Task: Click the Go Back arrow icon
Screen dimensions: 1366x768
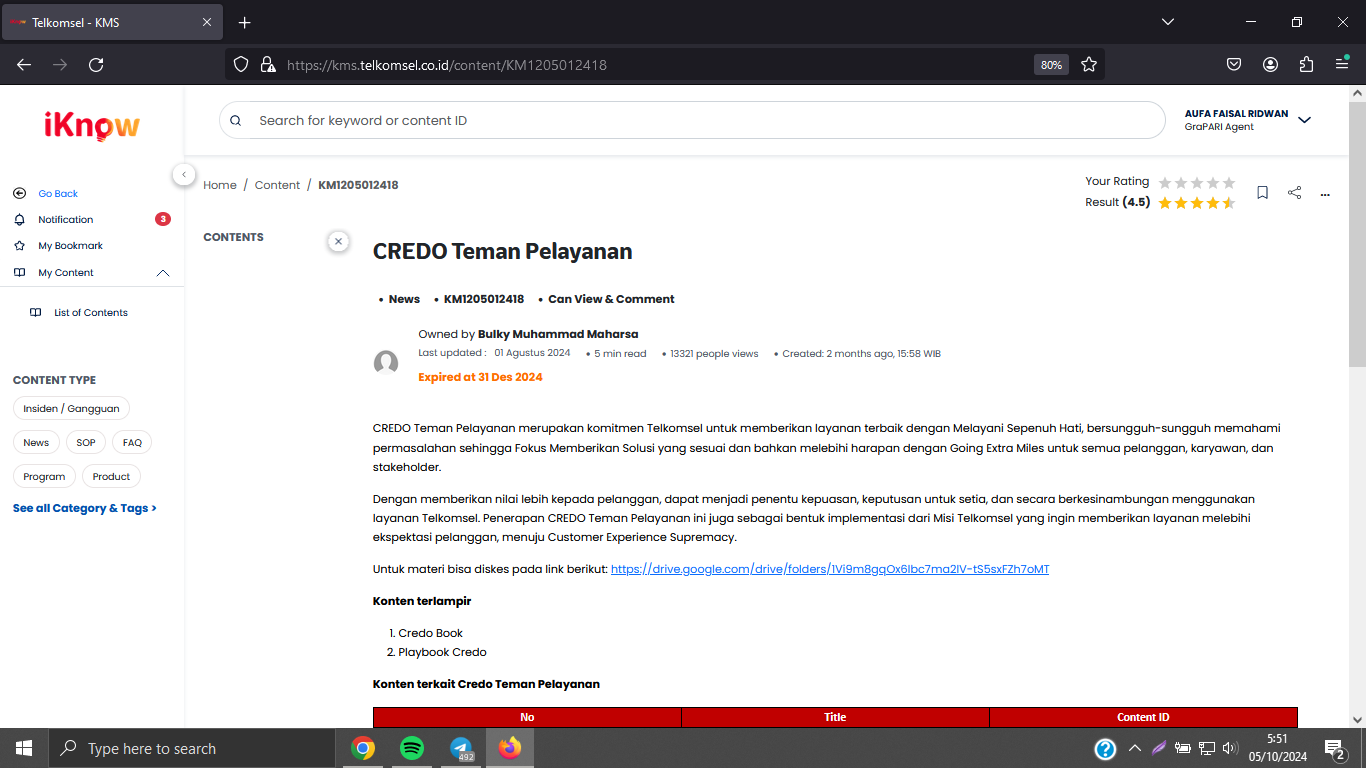Action: coord(19,193)
